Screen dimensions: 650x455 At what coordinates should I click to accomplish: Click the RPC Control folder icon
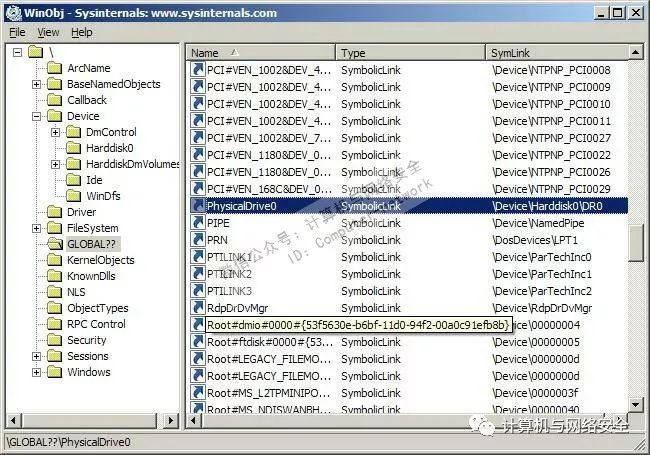coord(54,324)
